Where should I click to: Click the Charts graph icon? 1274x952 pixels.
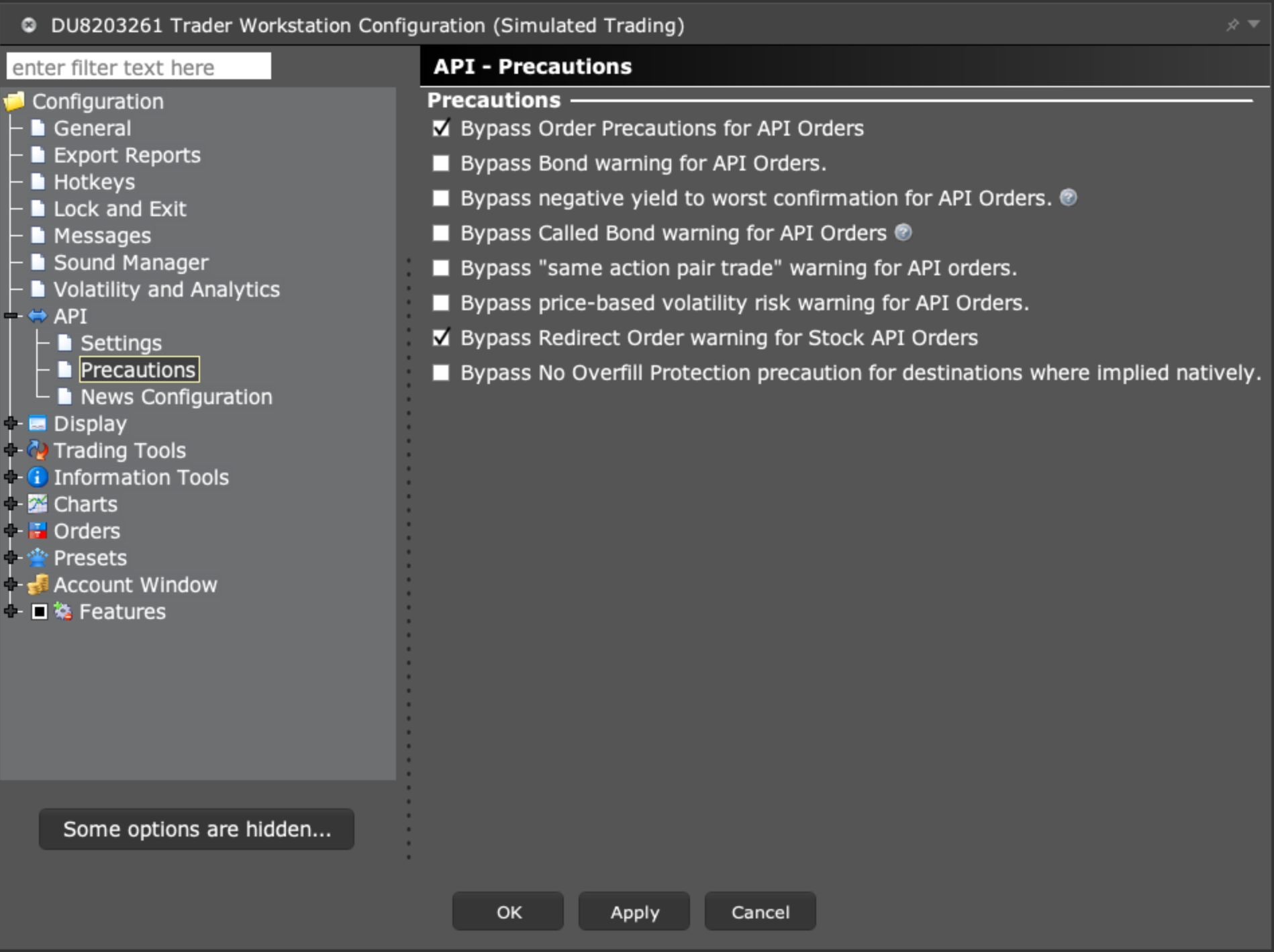coord(38,504)
